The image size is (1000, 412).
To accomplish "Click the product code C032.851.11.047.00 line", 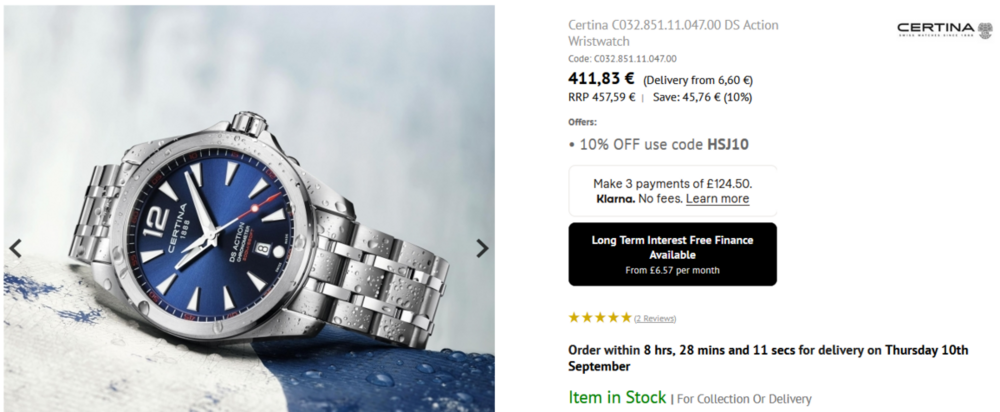I will 622,59.
